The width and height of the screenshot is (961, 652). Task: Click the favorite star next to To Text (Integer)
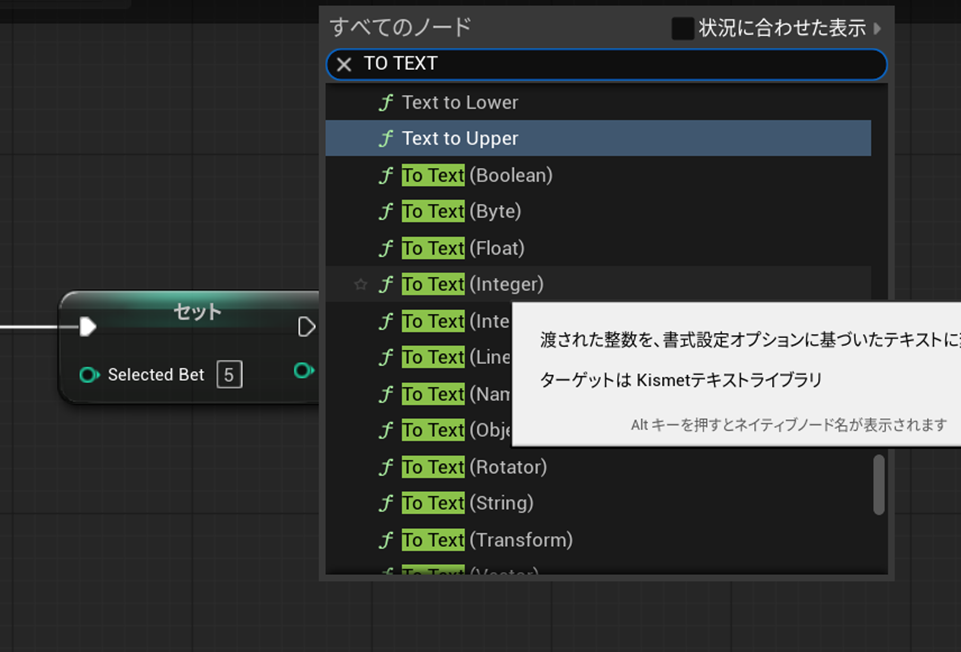361,285
